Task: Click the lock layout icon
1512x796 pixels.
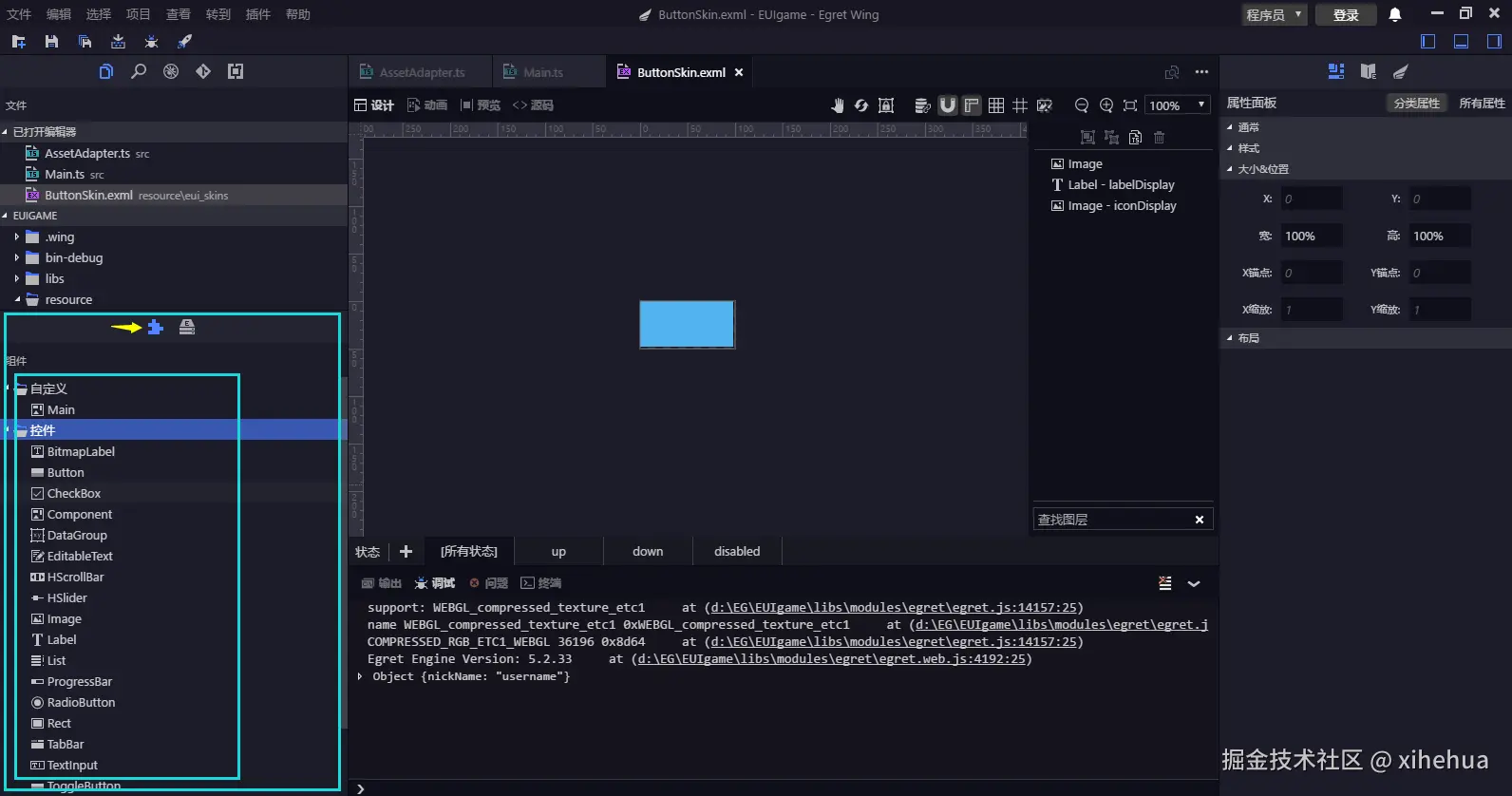Action: click(886, 105)
